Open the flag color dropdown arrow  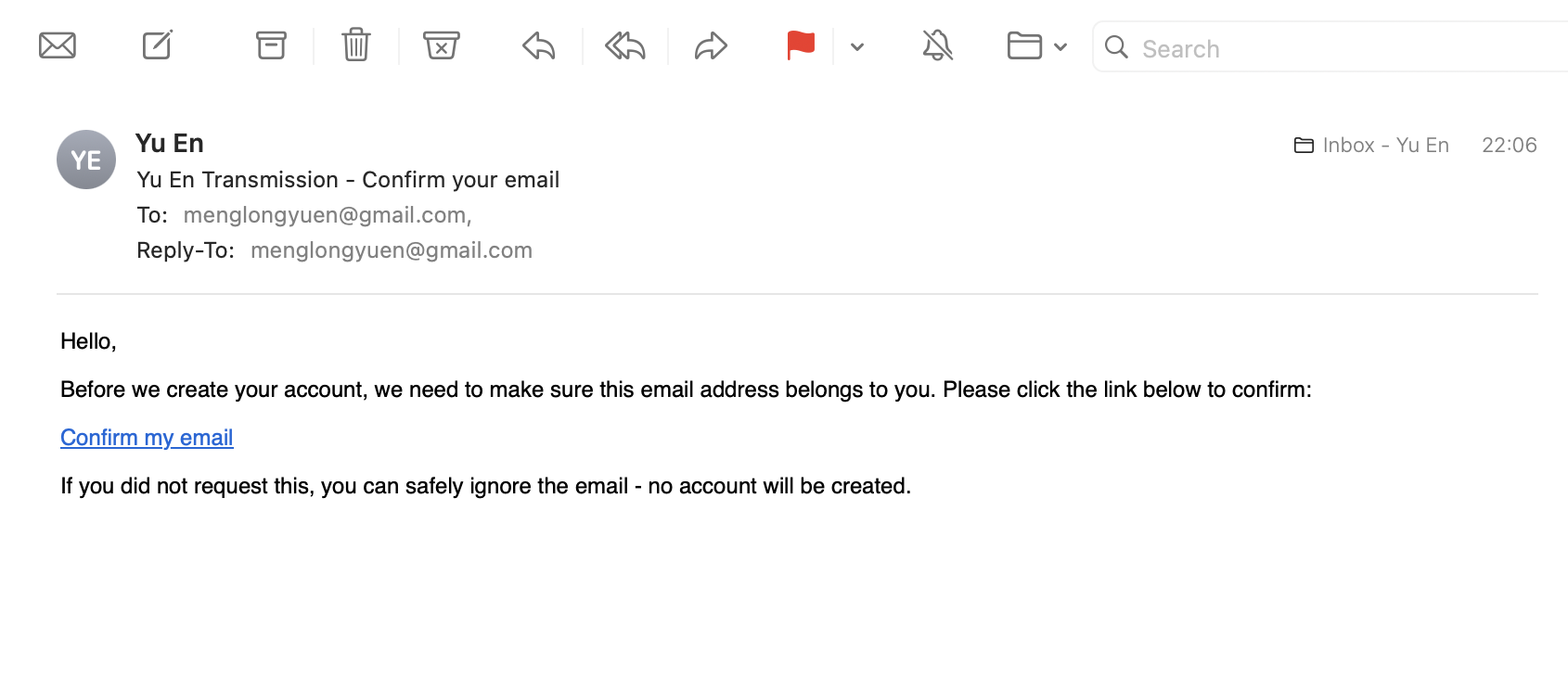click(x=857, y=46)
